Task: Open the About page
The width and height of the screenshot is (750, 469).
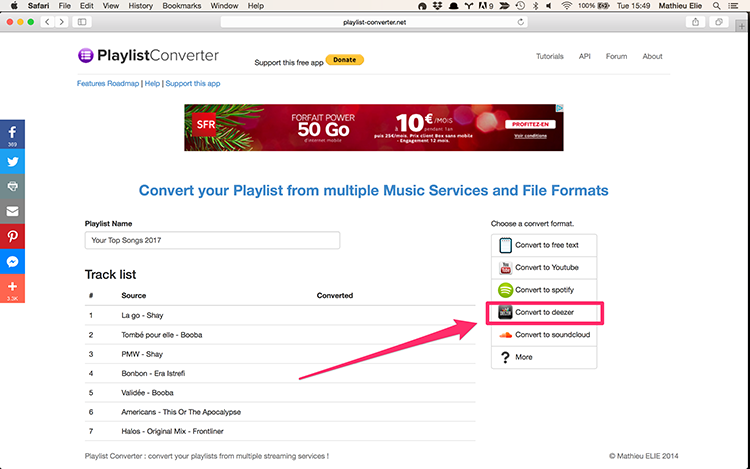Action: click(652, 56)
